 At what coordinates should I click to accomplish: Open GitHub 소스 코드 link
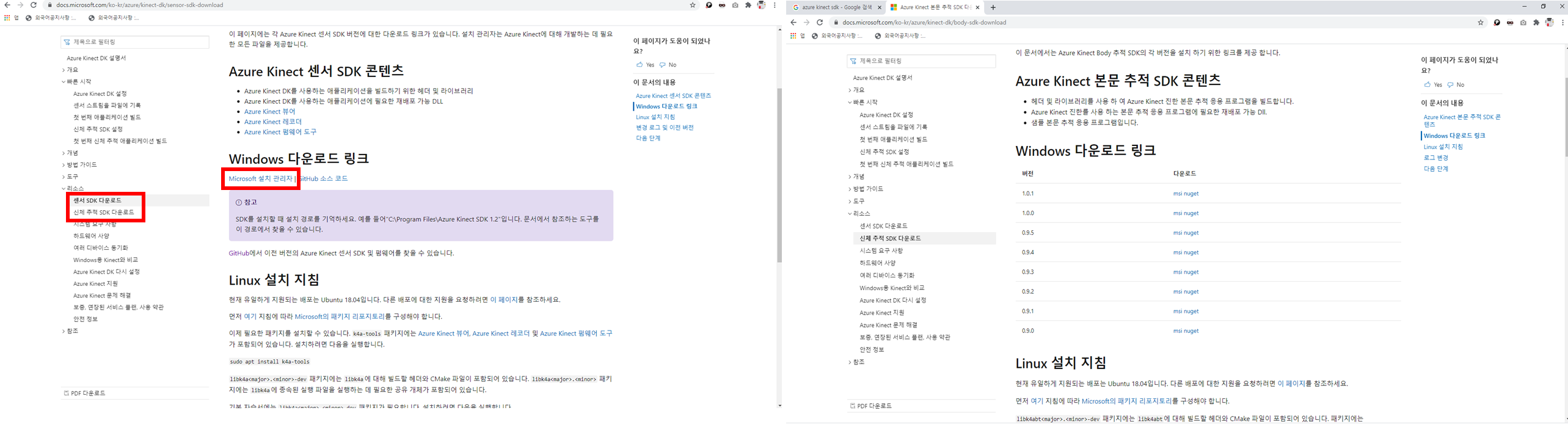point(323,179)
